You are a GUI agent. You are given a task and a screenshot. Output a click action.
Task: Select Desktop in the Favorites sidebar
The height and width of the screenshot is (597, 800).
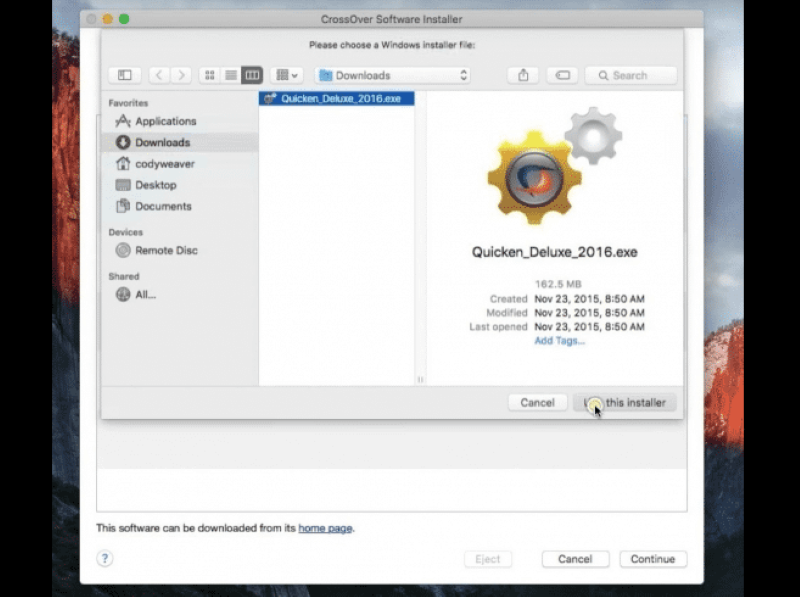[155, 185]
